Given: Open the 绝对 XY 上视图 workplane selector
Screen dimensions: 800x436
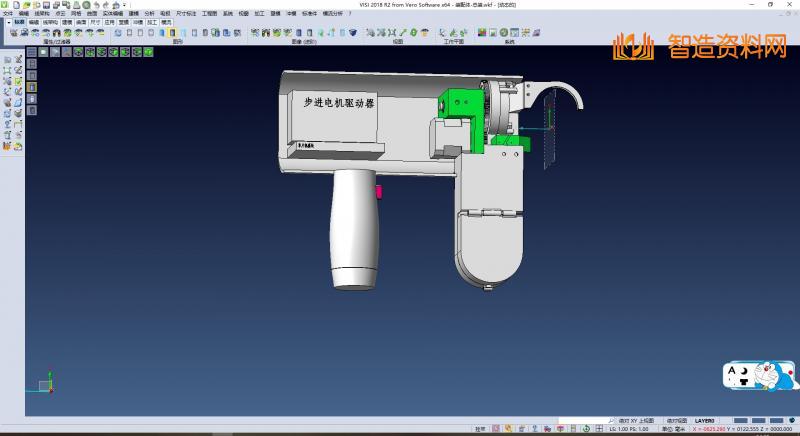Looking at the screenshot, I should [x=636, y=420].
